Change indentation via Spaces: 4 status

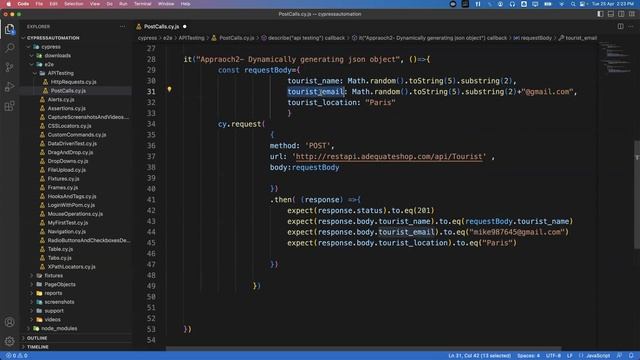click(528, 356)
